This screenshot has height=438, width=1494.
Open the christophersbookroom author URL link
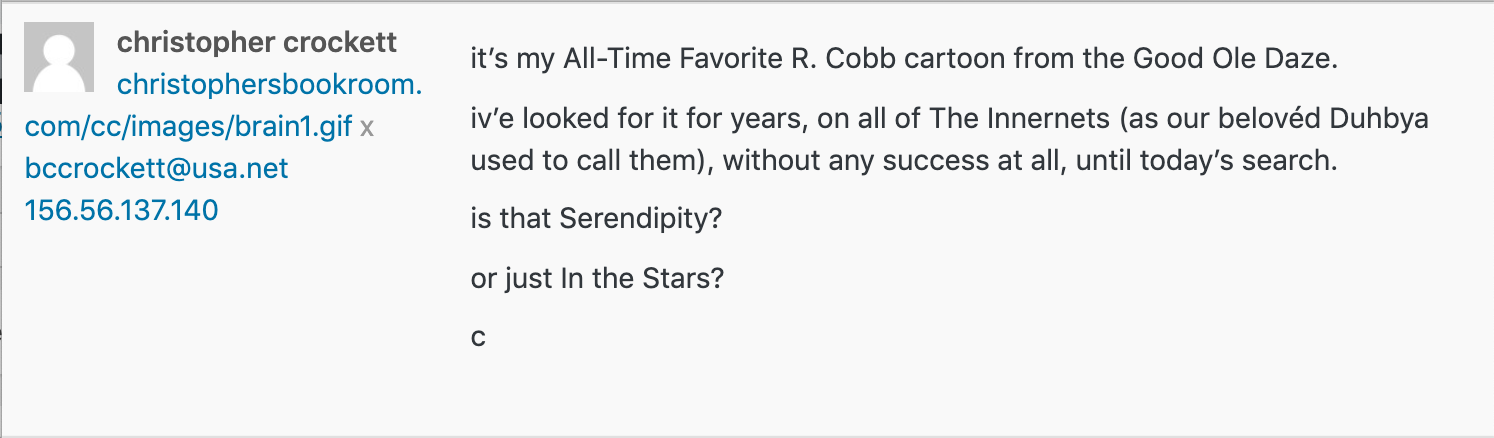pos(269,85)
